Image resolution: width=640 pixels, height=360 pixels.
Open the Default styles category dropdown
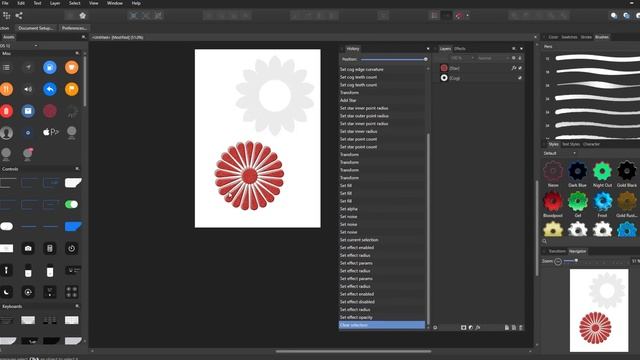pos(559,153)
